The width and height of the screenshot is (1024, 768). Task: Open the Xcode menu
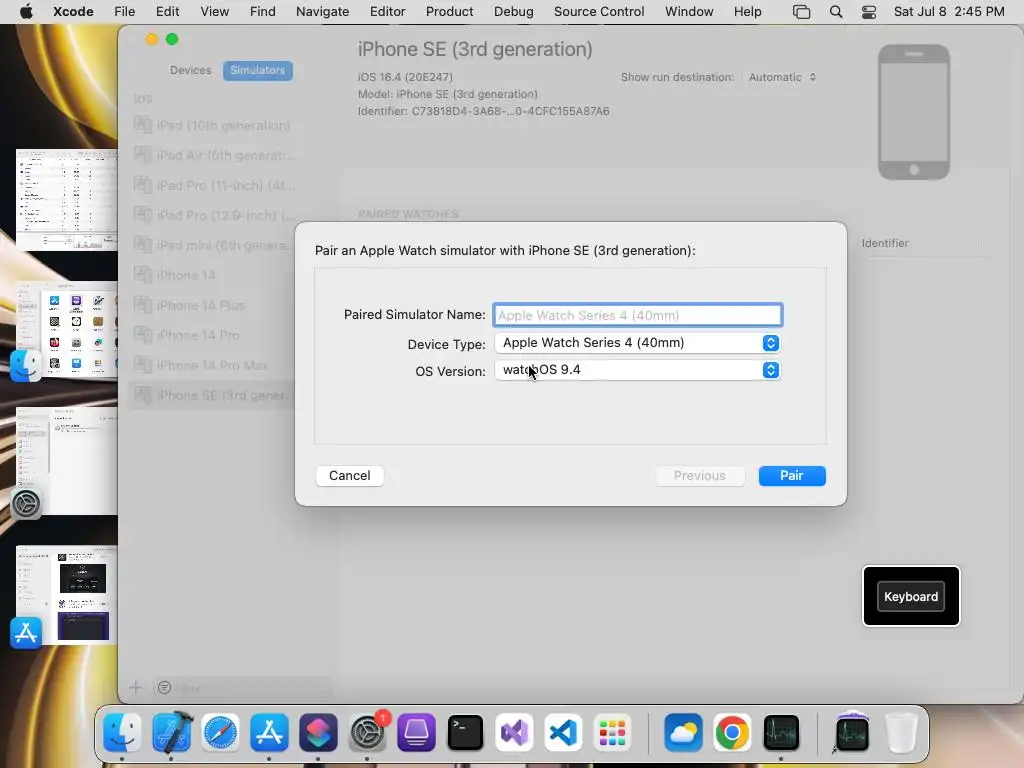tap(73, 12)
